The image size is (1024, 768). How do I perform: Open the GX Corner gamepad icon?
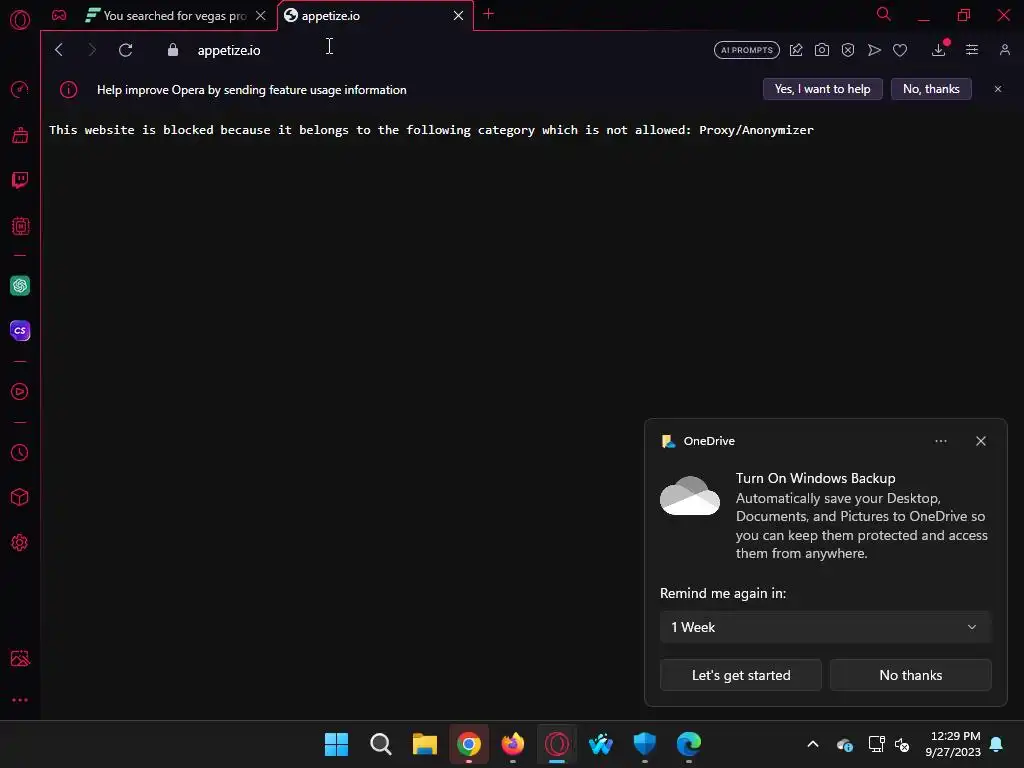59,16
